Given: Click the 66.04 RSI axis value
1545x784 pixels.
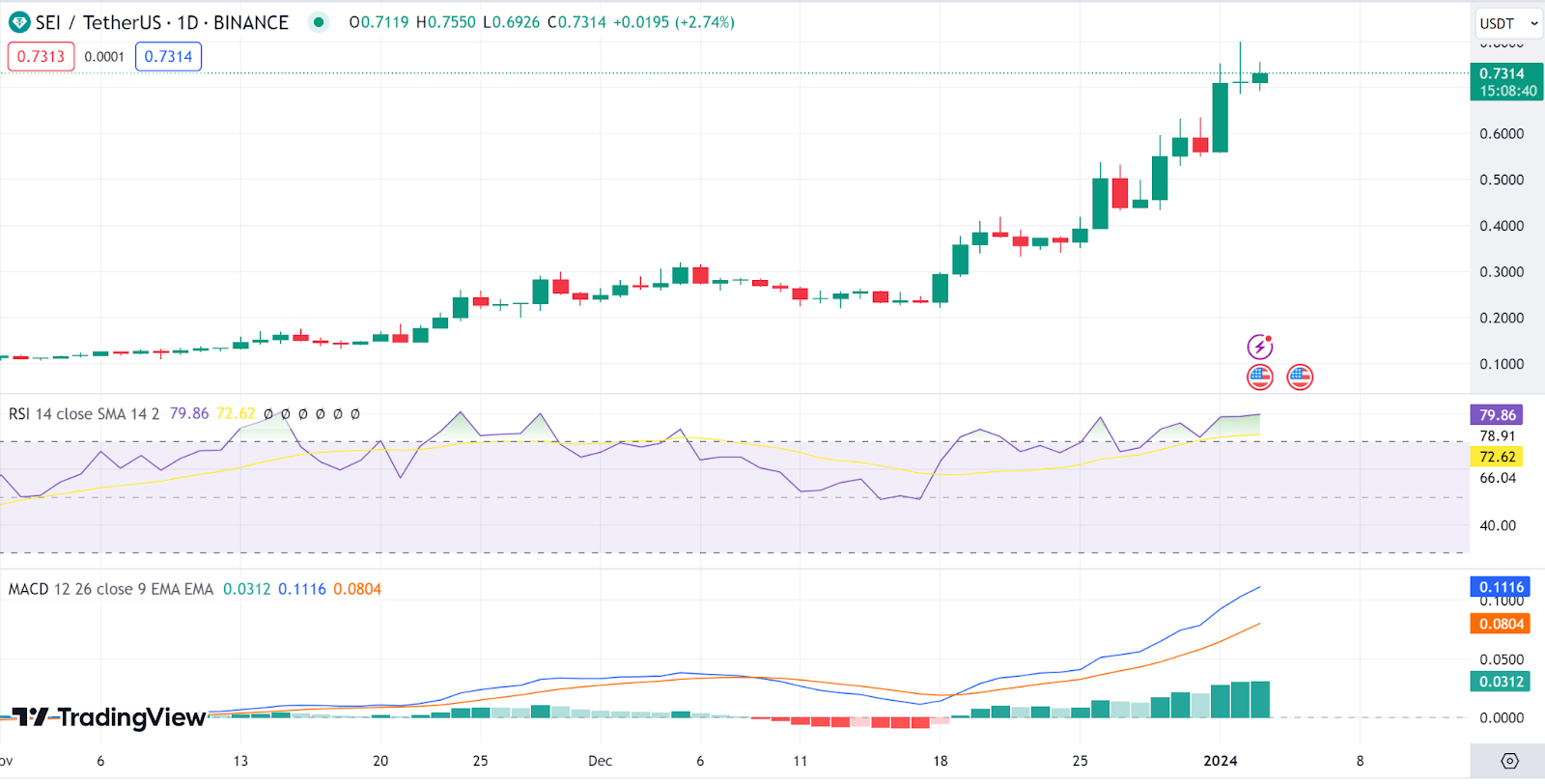Looking at the screenshot, I should click(x=1498, y=478).
